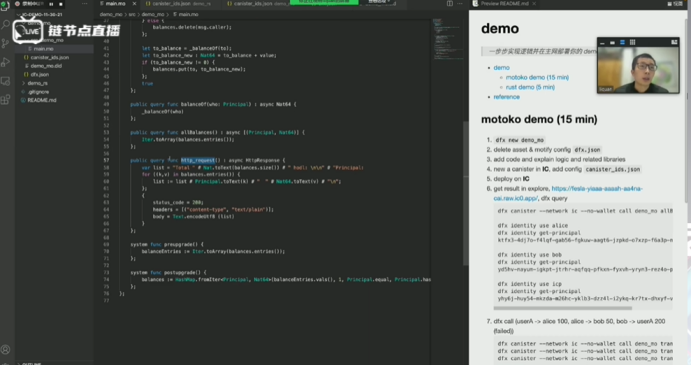This screenshot has width=692, height=365.
Task: Open canister_ids.json in file explorer
Action: pos(49,57)
